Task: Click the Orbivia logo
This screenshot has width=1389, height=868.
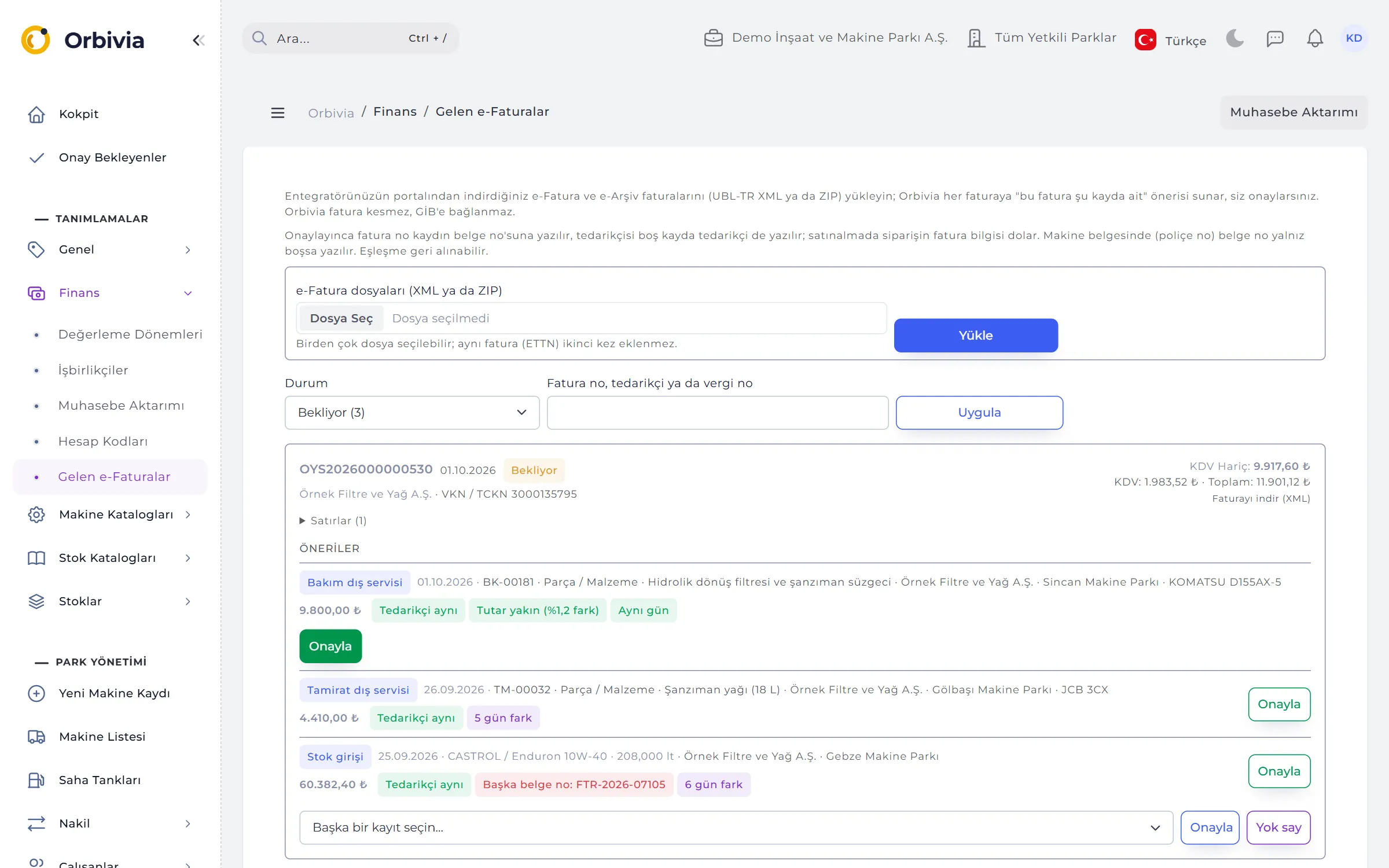Action: tap(83, 40)
